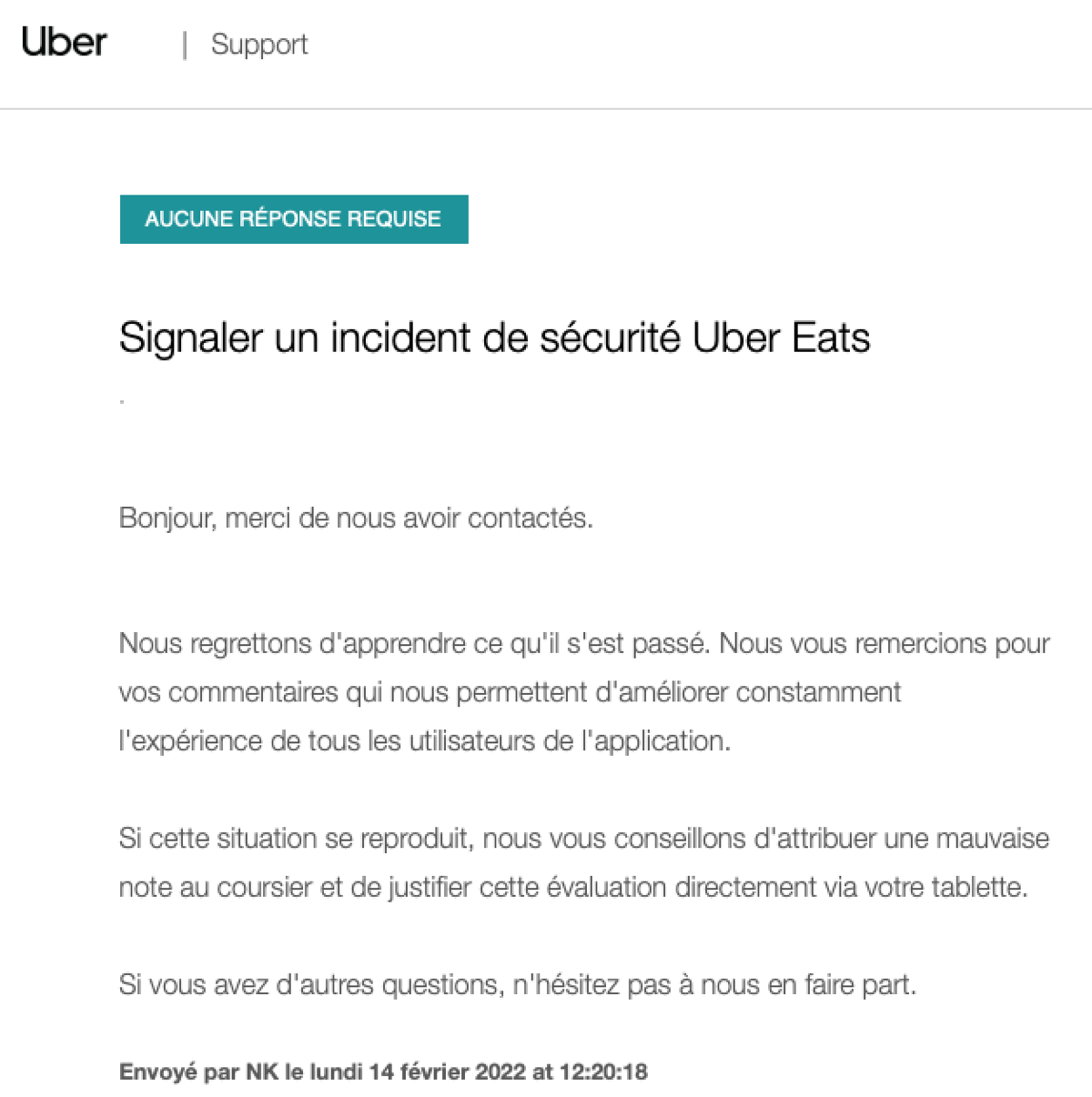1092x1097 pixels.
Task: Click the vertical separator before Support
Action: pyautogui.click(x=185, y=45)
